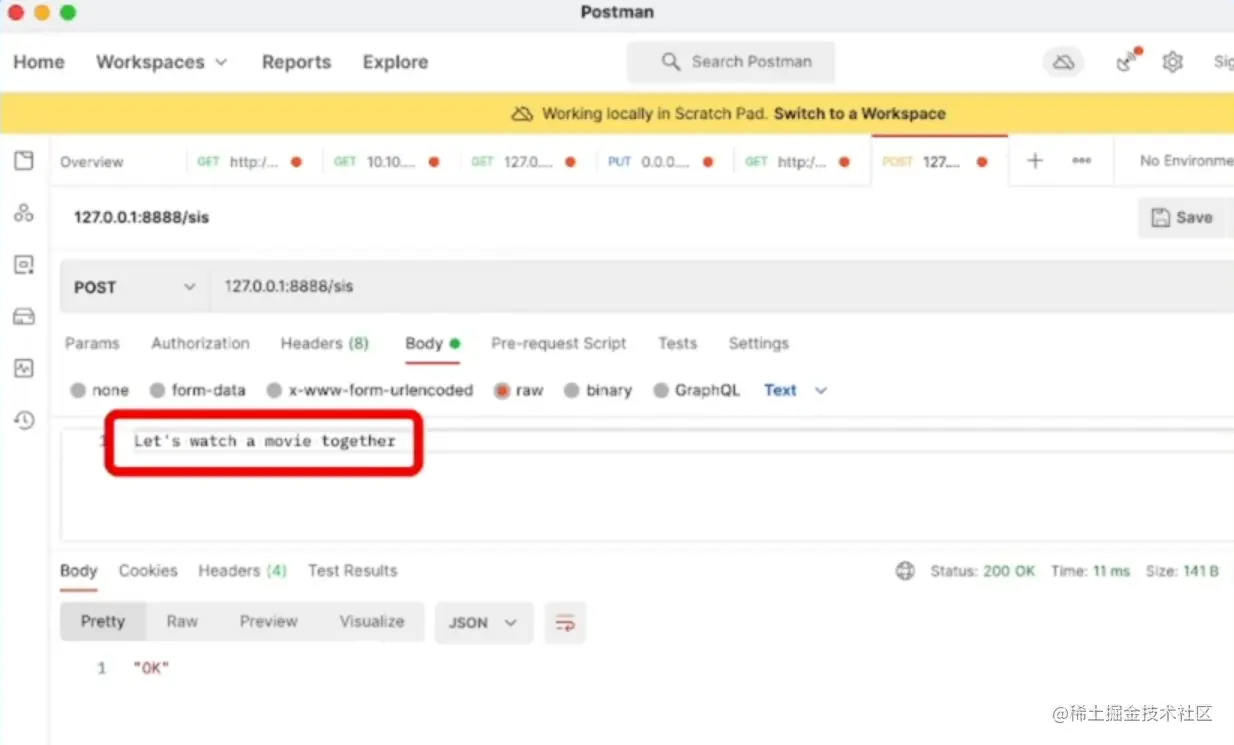Switch to the Params tab
This screenshot has height=745, width=1234.
(x=92, y=343)
